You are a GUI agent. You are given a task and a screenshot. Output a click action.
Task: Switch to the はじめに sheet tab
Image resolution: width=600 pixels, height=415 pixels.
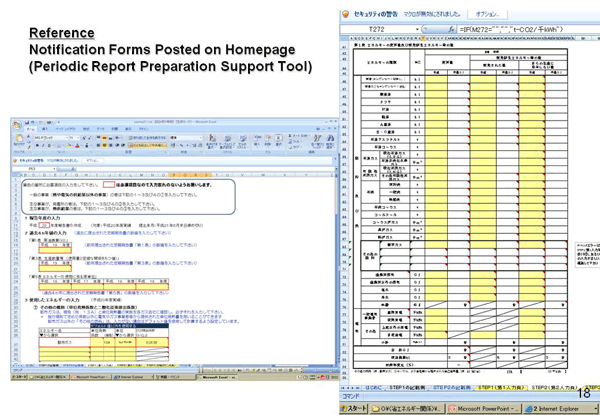coord(373,388)
